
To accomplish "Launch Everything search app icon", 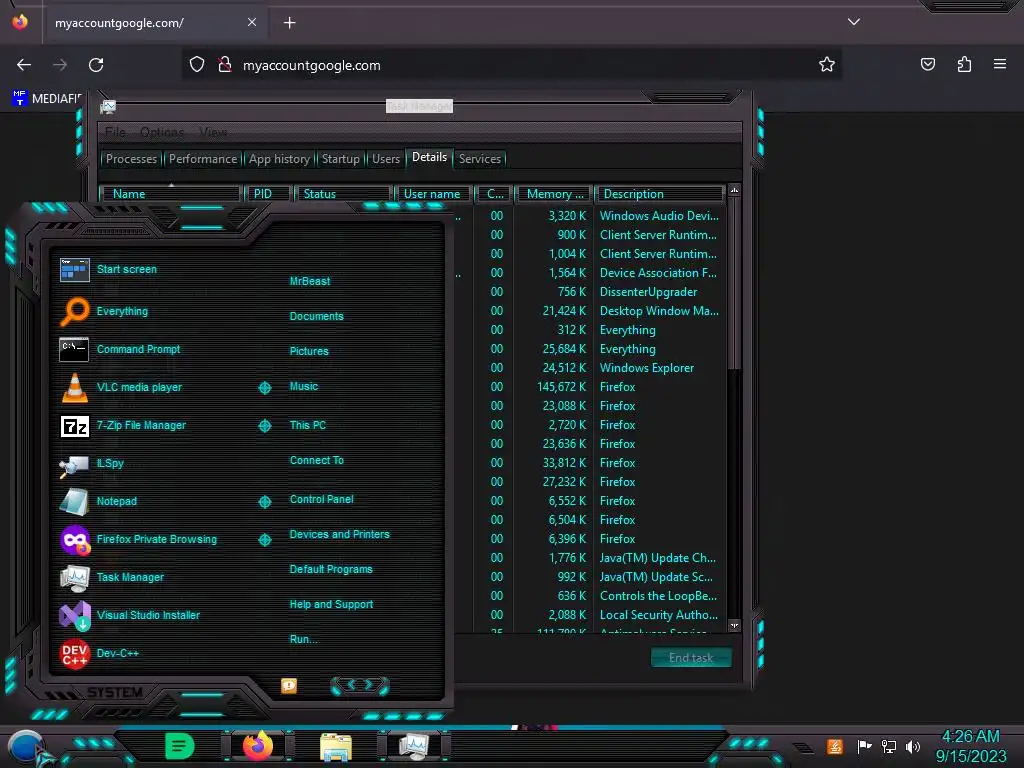I will pyautogui.click(x=74, y=311).
